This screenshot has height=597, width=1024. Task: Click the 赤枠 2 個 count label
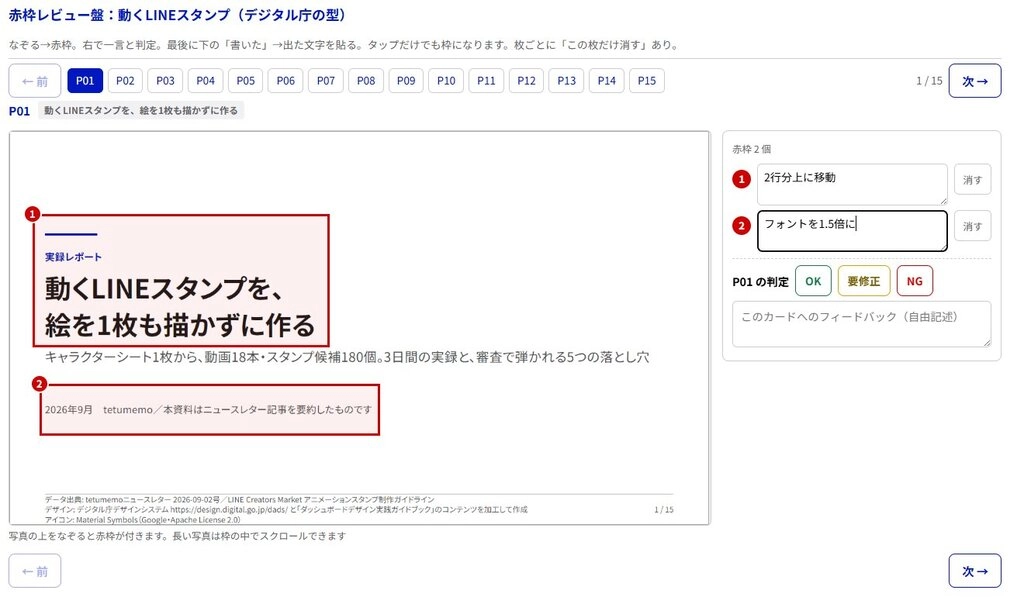[752, 150]
